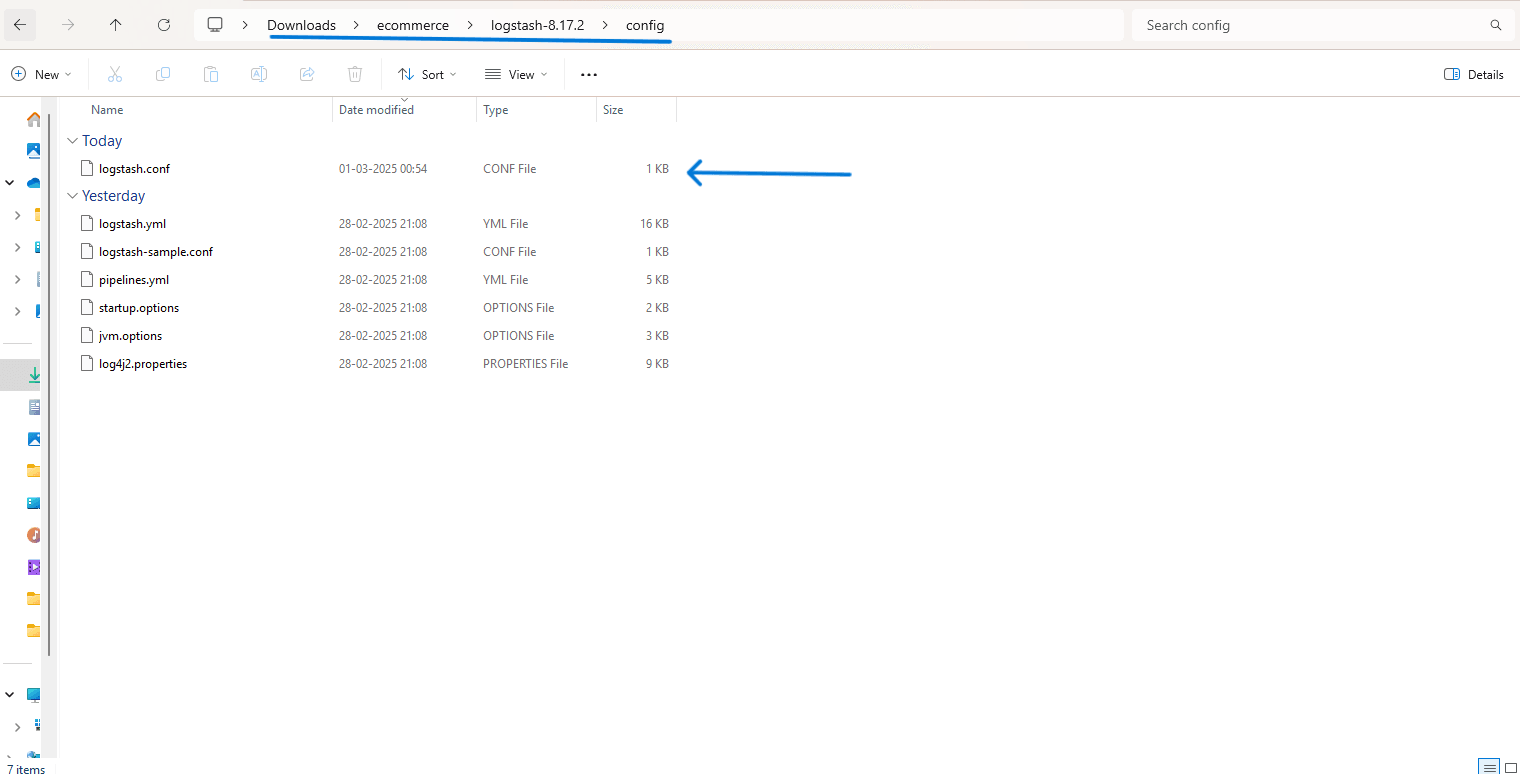This screenshot has height=774, width=1520.
Task: Click the Cut scissors icon
Action: [x=114, y=74]
